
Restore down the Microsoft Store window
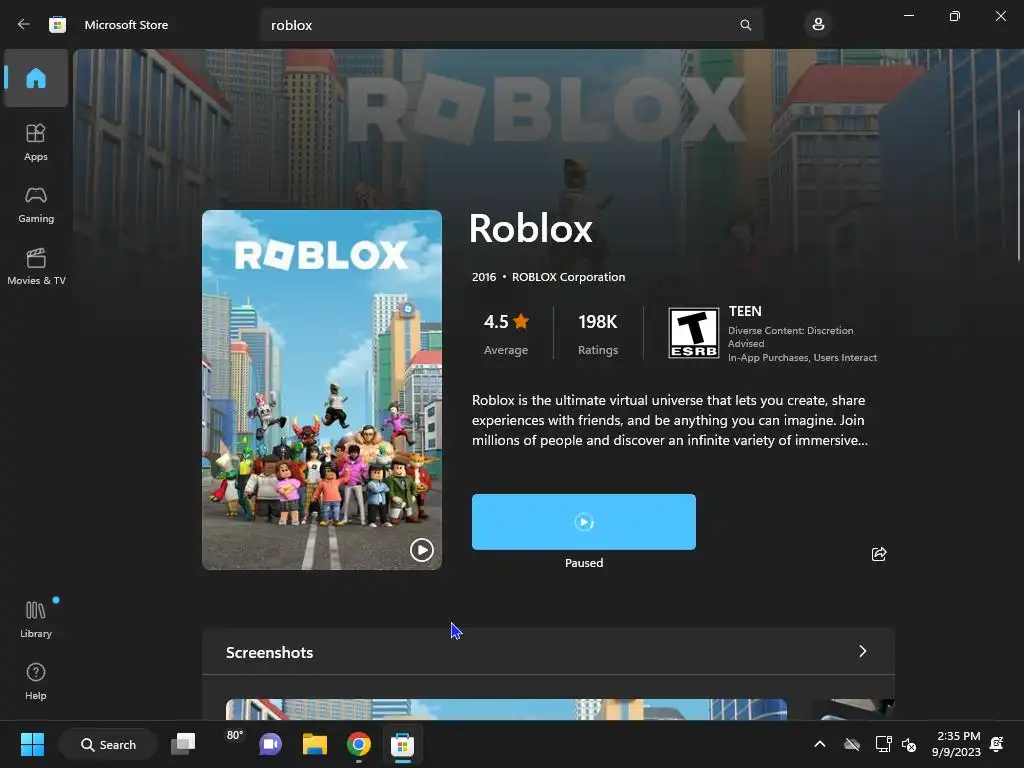click(955, 16)
